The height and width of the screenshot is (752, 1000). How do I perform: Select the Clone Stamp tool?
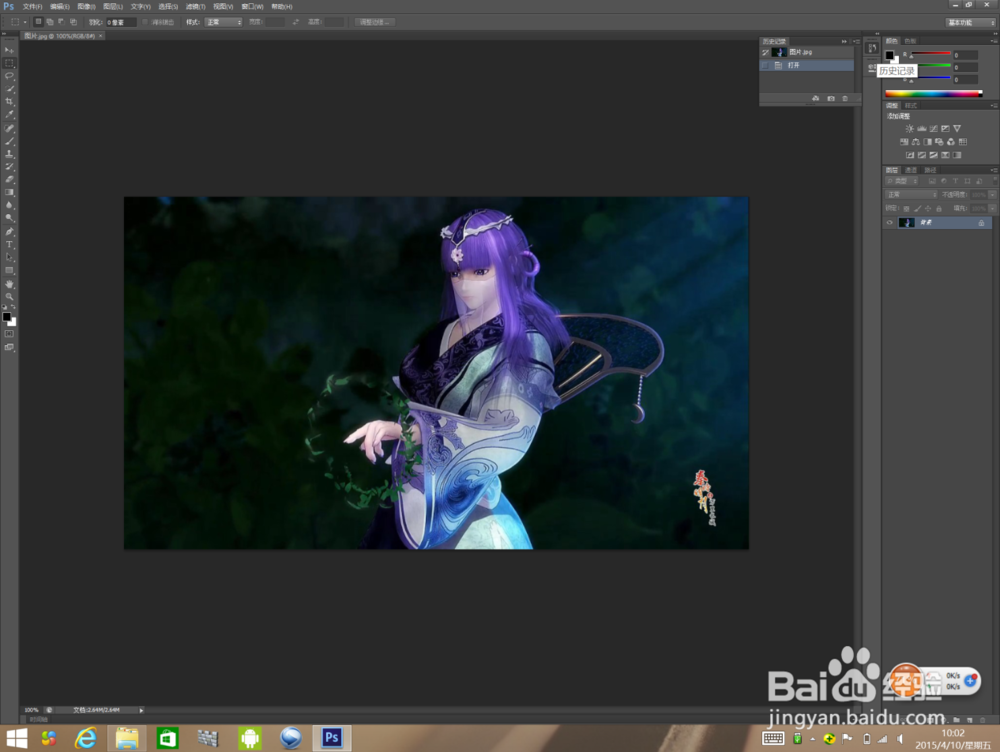click(9, 154)
